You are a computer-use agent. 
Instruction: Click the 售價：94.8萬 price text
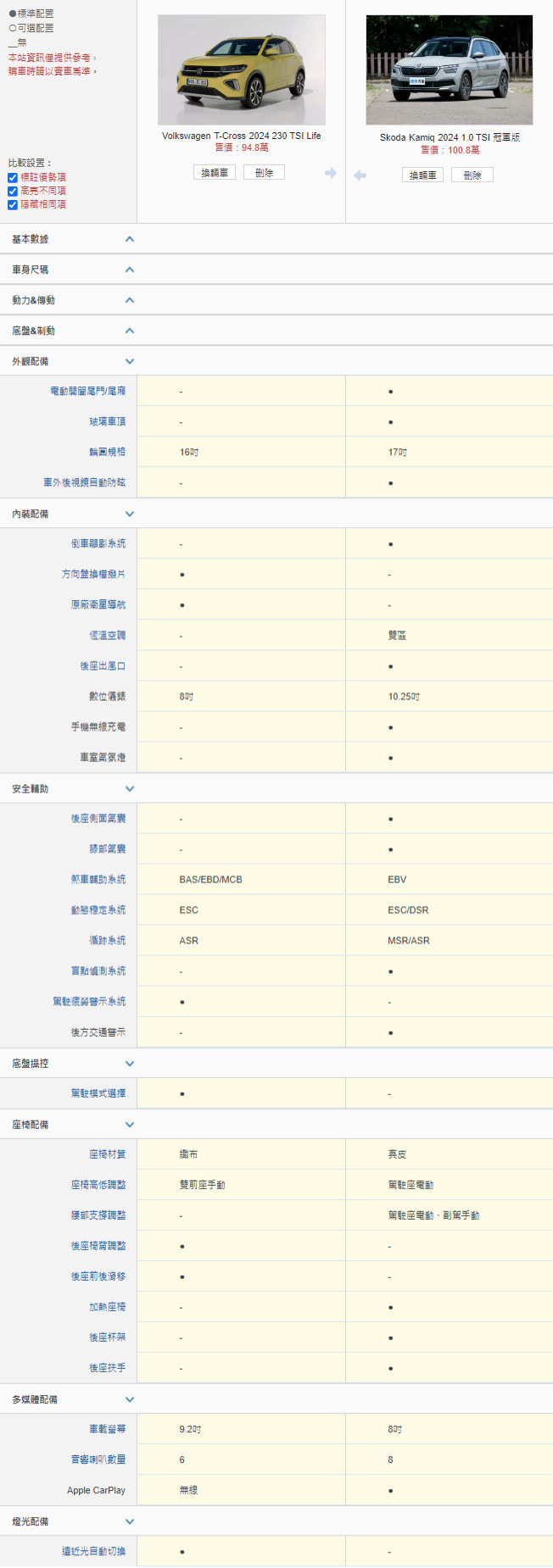tap(242, 147)
